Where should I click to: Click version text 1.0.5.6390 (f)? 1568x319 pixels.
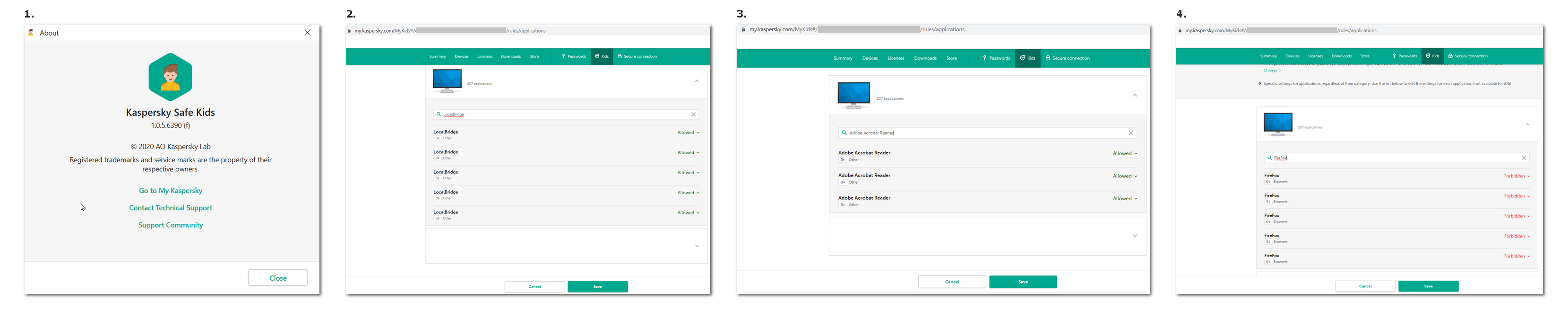click(x=171, y=125)
